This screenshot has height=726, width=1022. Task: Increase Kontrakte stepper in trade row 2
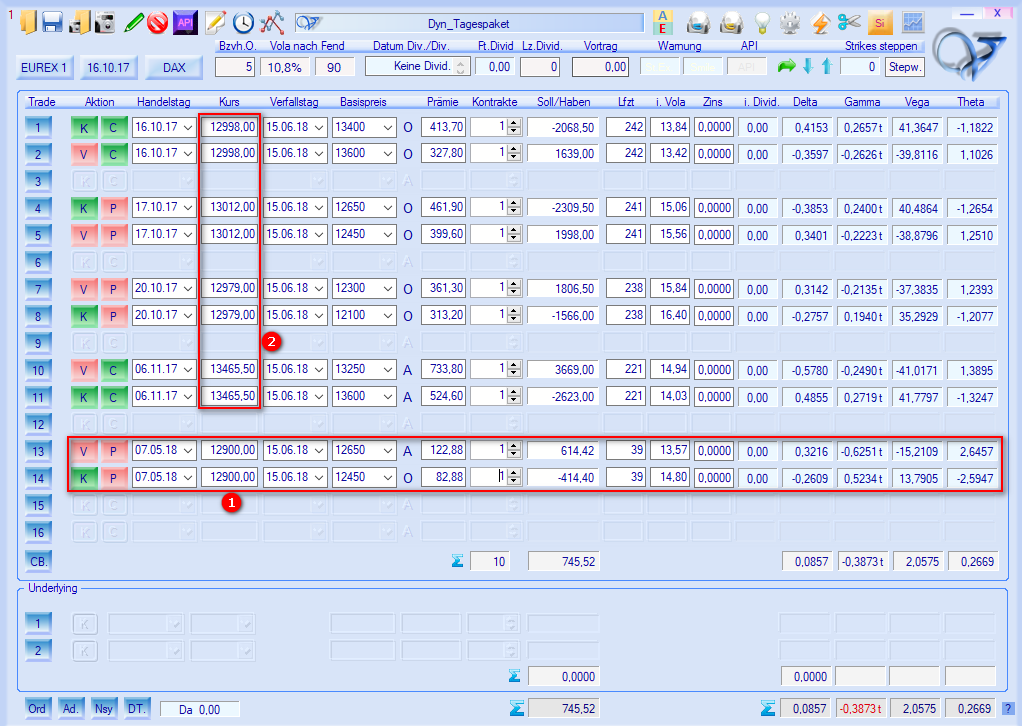[x=514, y=150]
